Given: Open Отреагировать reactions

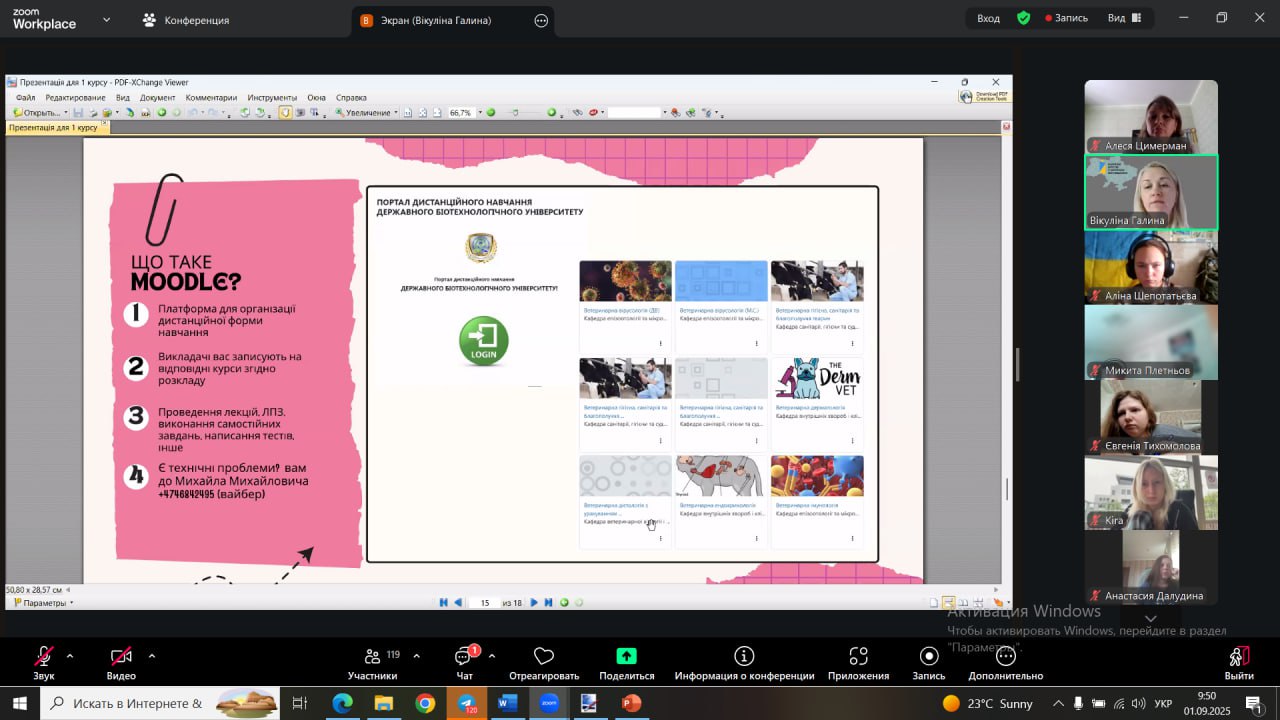Looking at the screenshot, I should [544, 663].
